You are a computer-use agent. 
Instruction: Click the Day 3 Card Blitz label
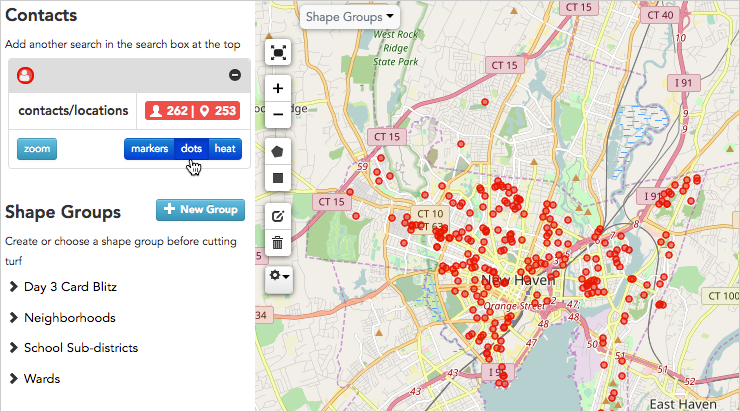pos(70,287)
